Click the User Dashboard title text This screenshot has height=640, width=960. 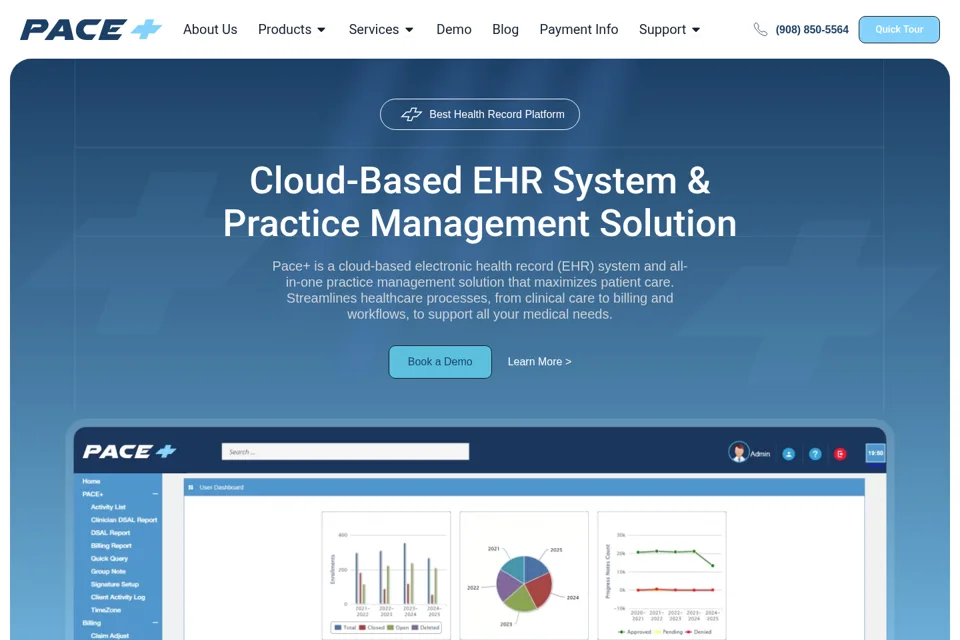point(222,488)
